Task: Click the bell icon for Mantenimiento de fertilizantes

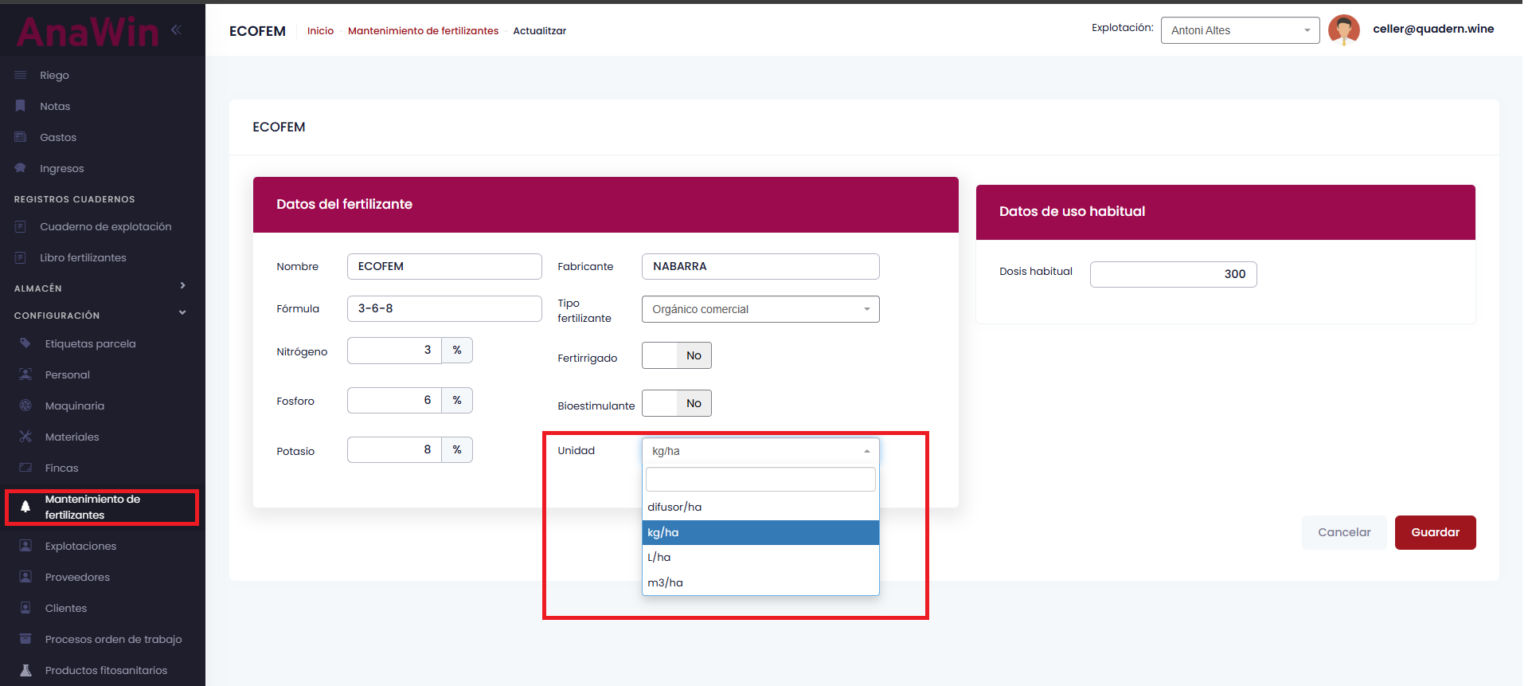Action: pyautogui.click(x=25, y=507)
